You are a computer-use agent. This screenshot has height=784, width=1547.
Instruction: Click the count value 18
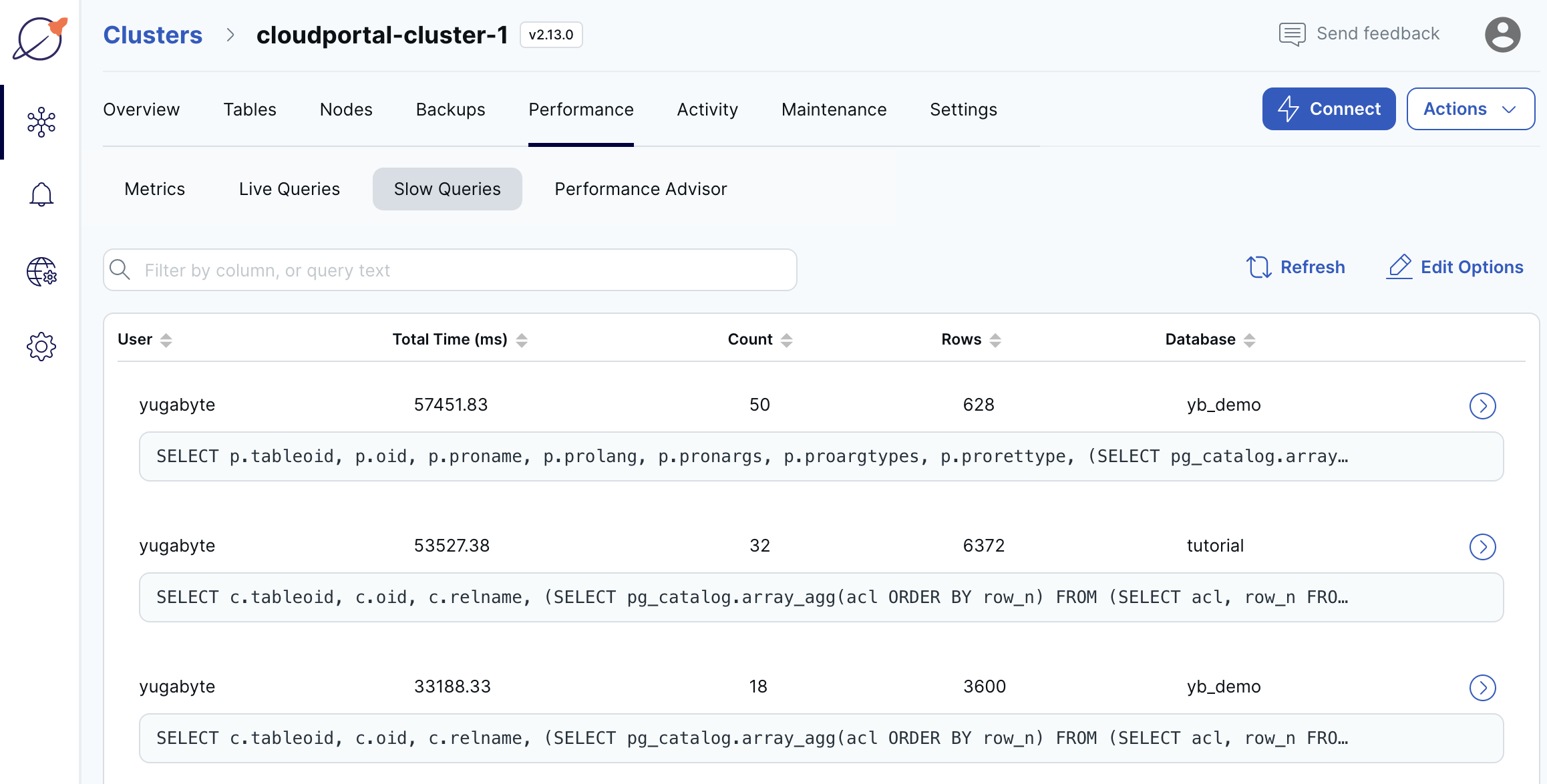758,687
